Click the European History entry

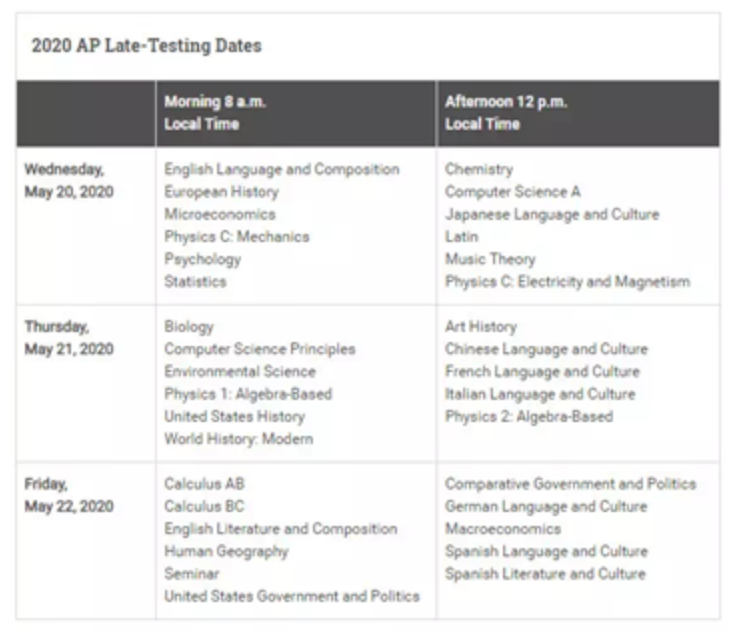pos(221,192)
